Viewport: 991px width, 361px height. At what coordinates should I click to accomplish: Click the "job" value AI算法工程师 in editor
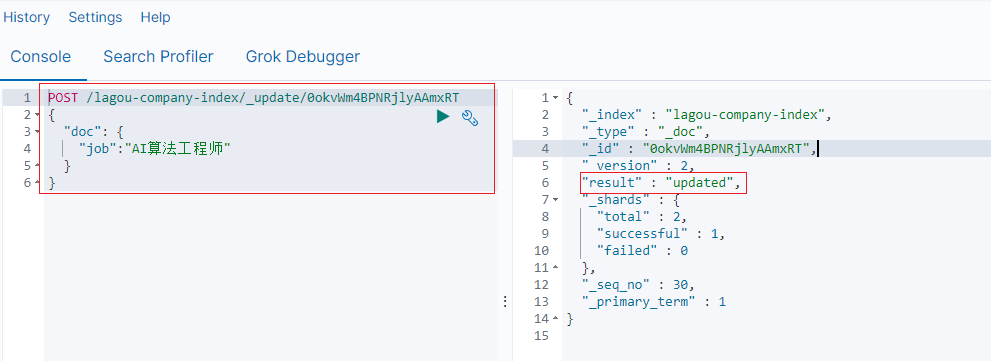pos(178,149)
